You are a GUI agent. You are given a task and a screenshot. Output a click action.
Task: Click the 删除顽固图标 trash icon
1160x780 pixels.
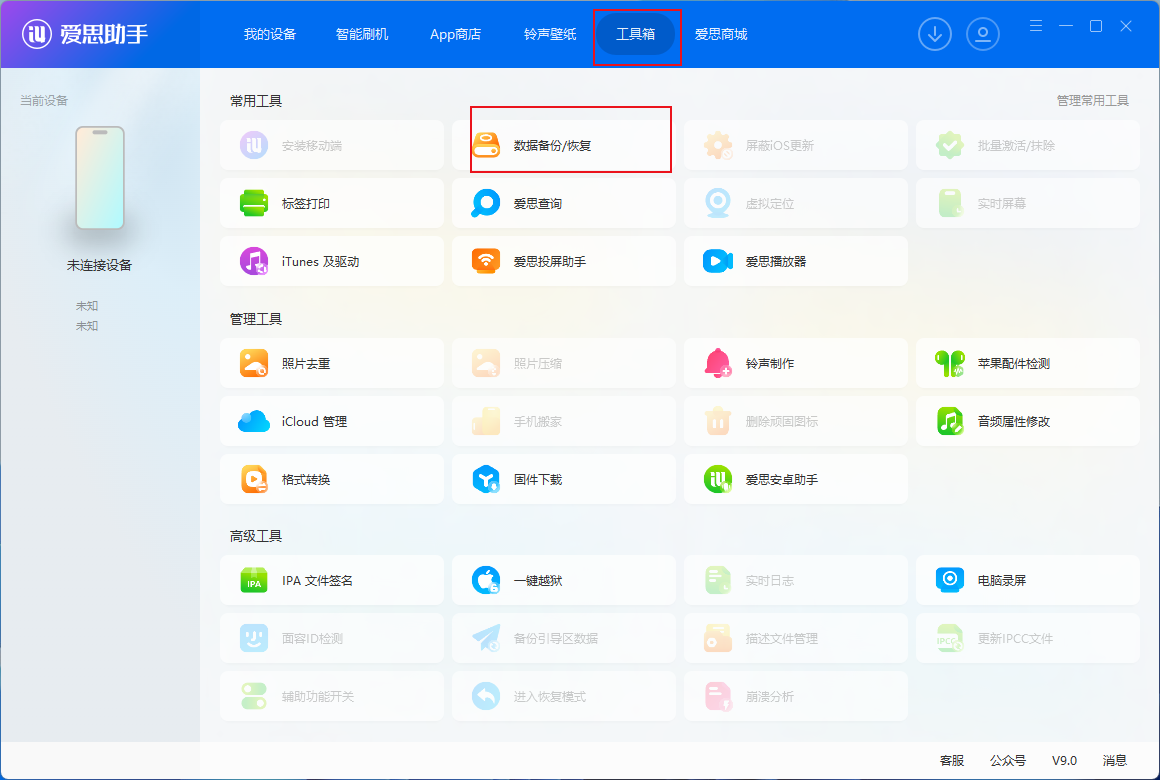click(718, 421)
